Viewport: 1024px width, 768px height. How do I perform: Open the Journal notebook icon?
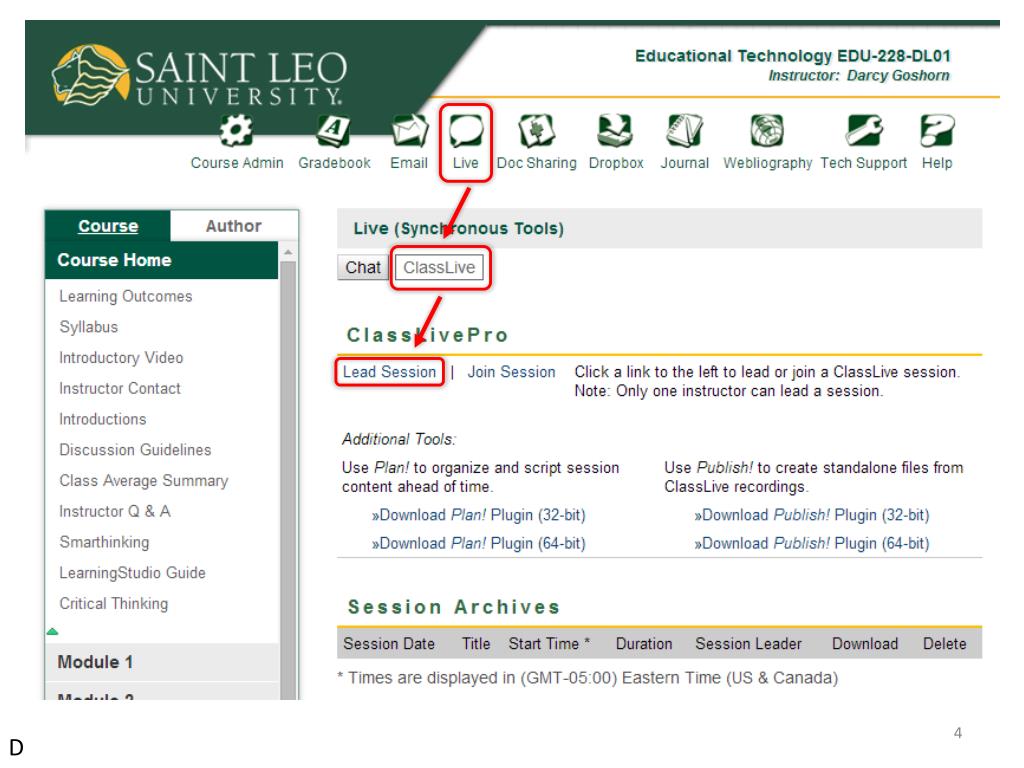pos(684,131)
